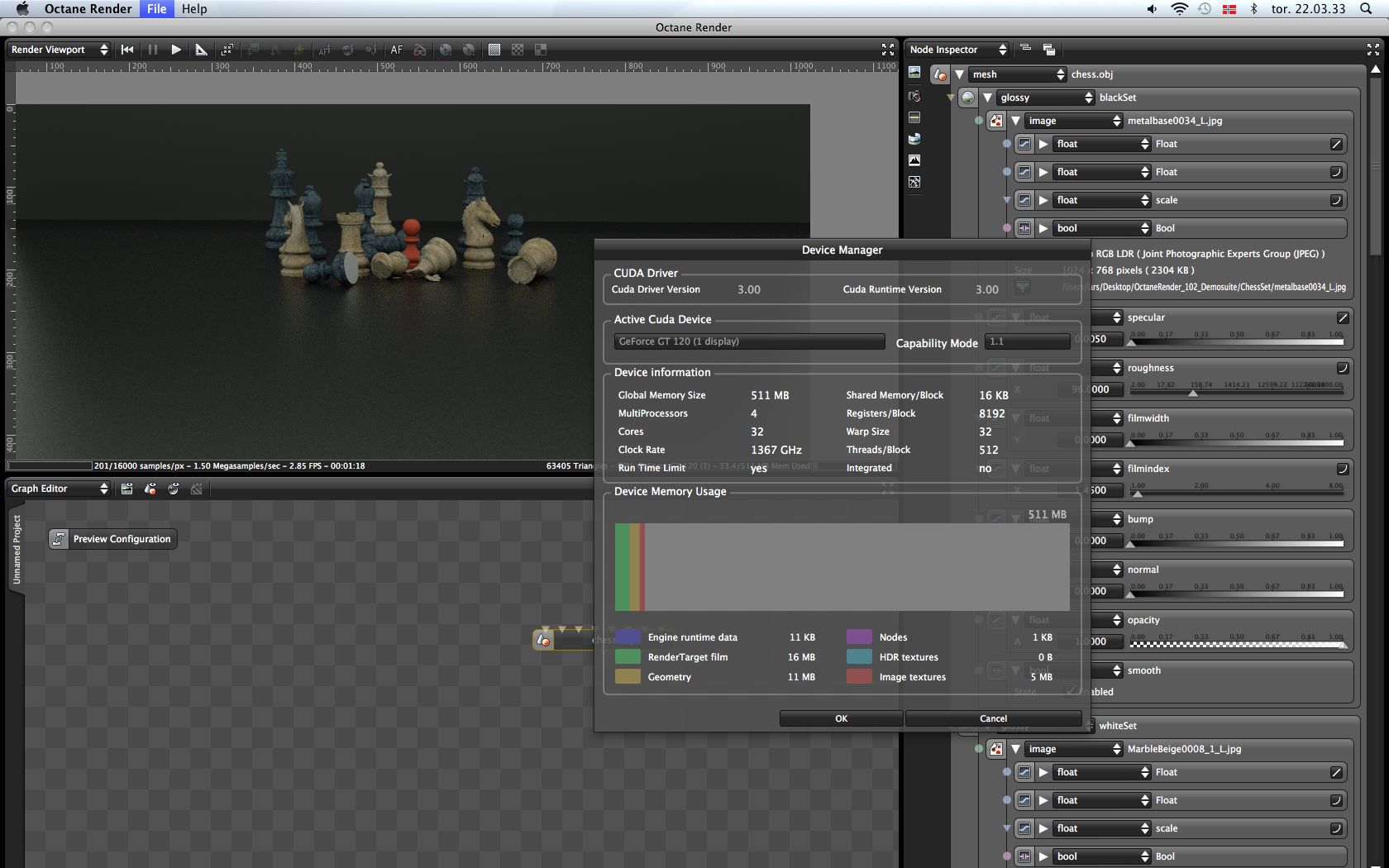Cancel the Device Manager dialog
Viewport: 1389px width, 868px height.
point(994,718)
